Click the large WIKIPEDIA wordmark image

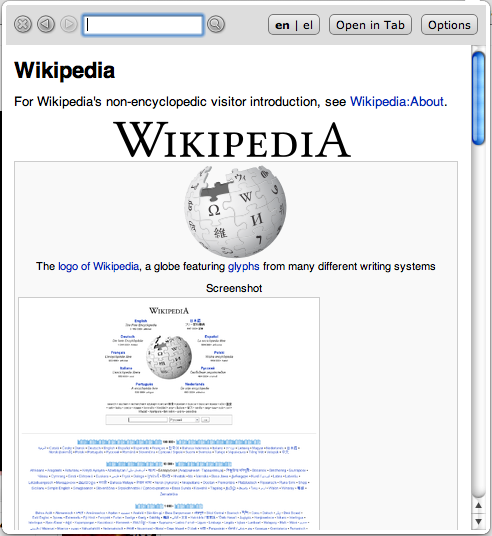pyautogui.click(x=232, y=139)
